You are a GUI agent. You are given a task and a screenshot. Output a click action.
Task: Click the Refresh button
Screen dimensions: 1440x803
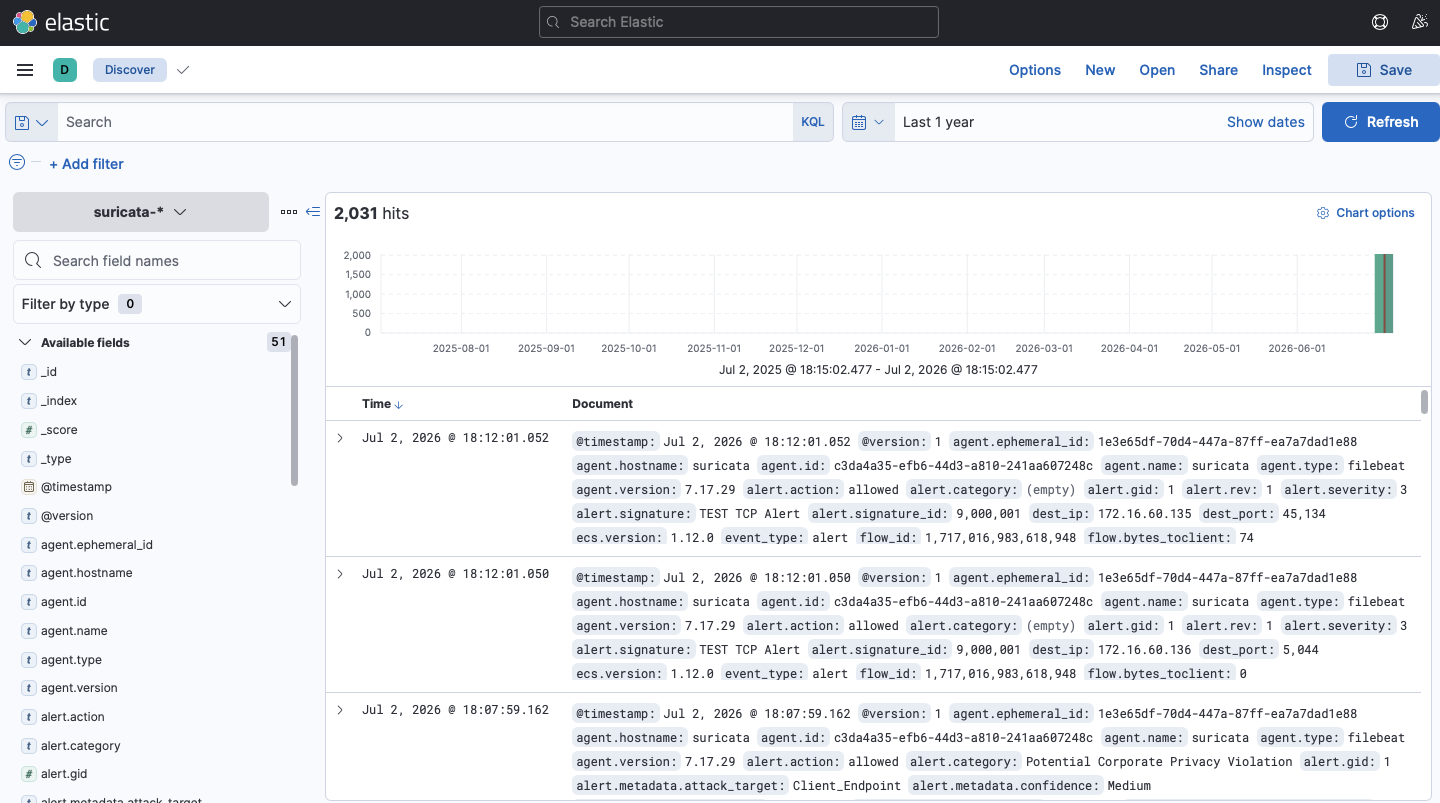[x=1381, y=122]
